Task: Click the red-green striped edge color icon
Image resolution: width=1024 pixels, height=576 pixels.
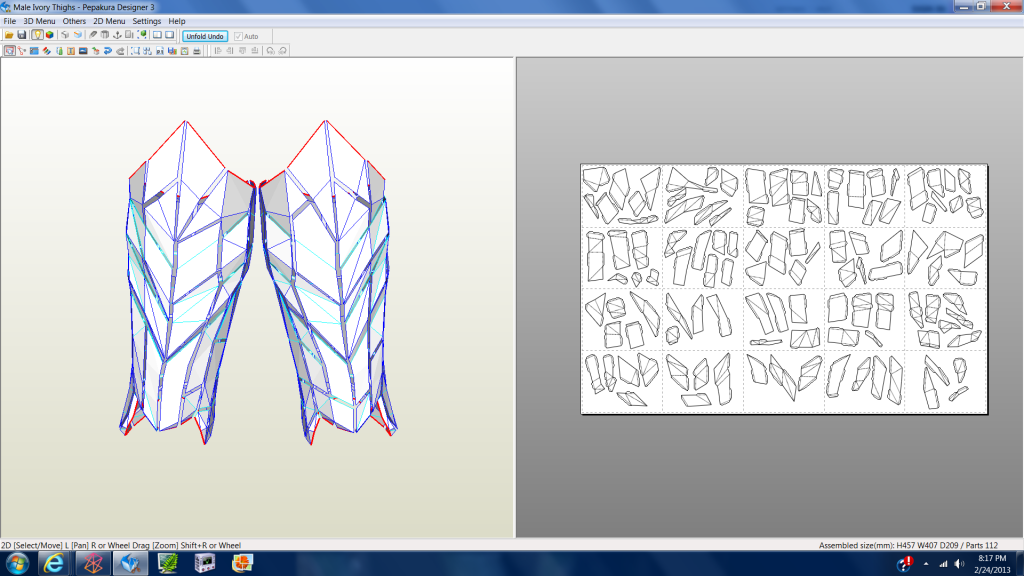Action: pyautogui.click(x=46, y=50)
